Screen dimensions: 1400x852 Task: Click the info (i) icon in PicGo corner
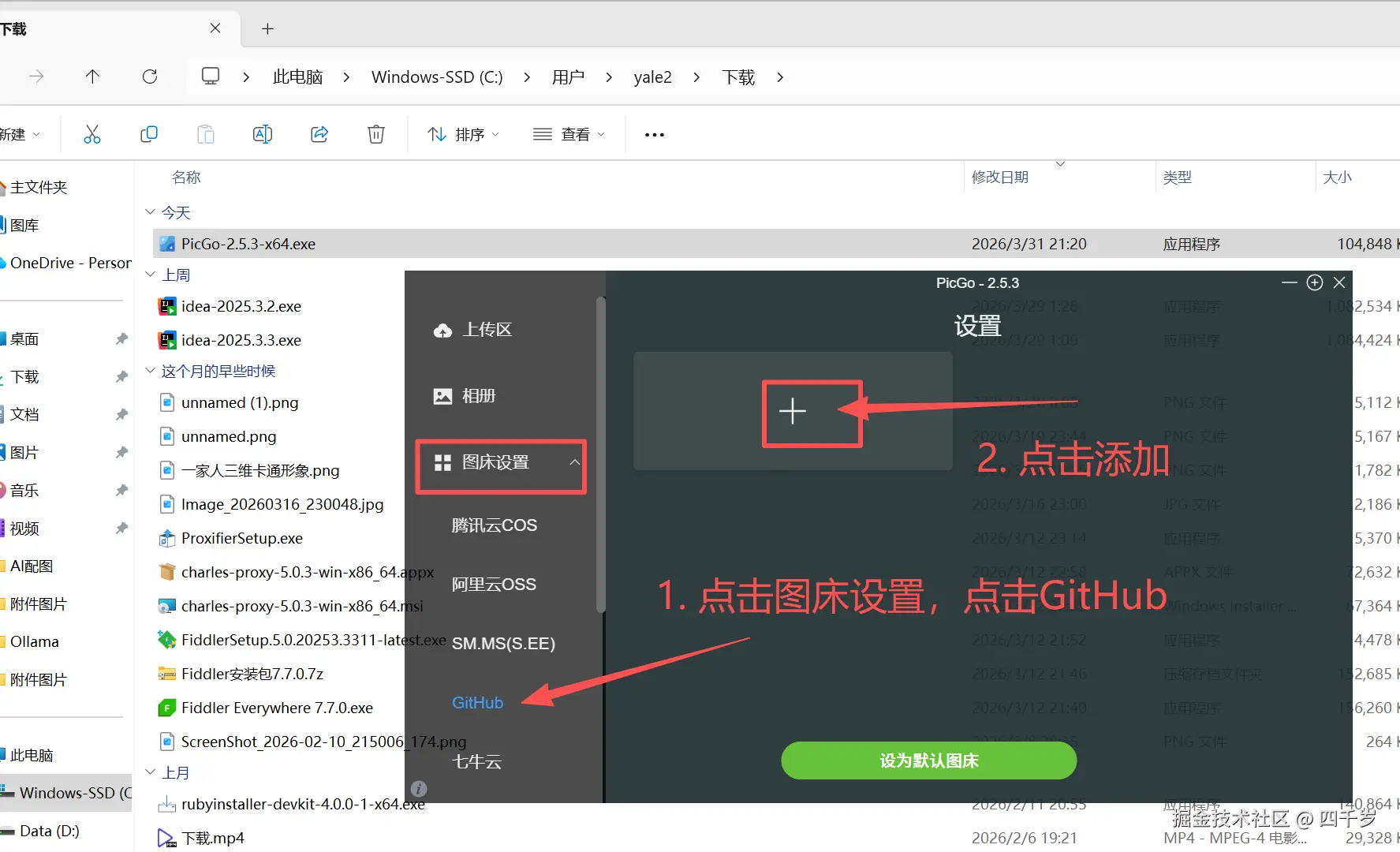pyautogui.click(x=418, y=788)
